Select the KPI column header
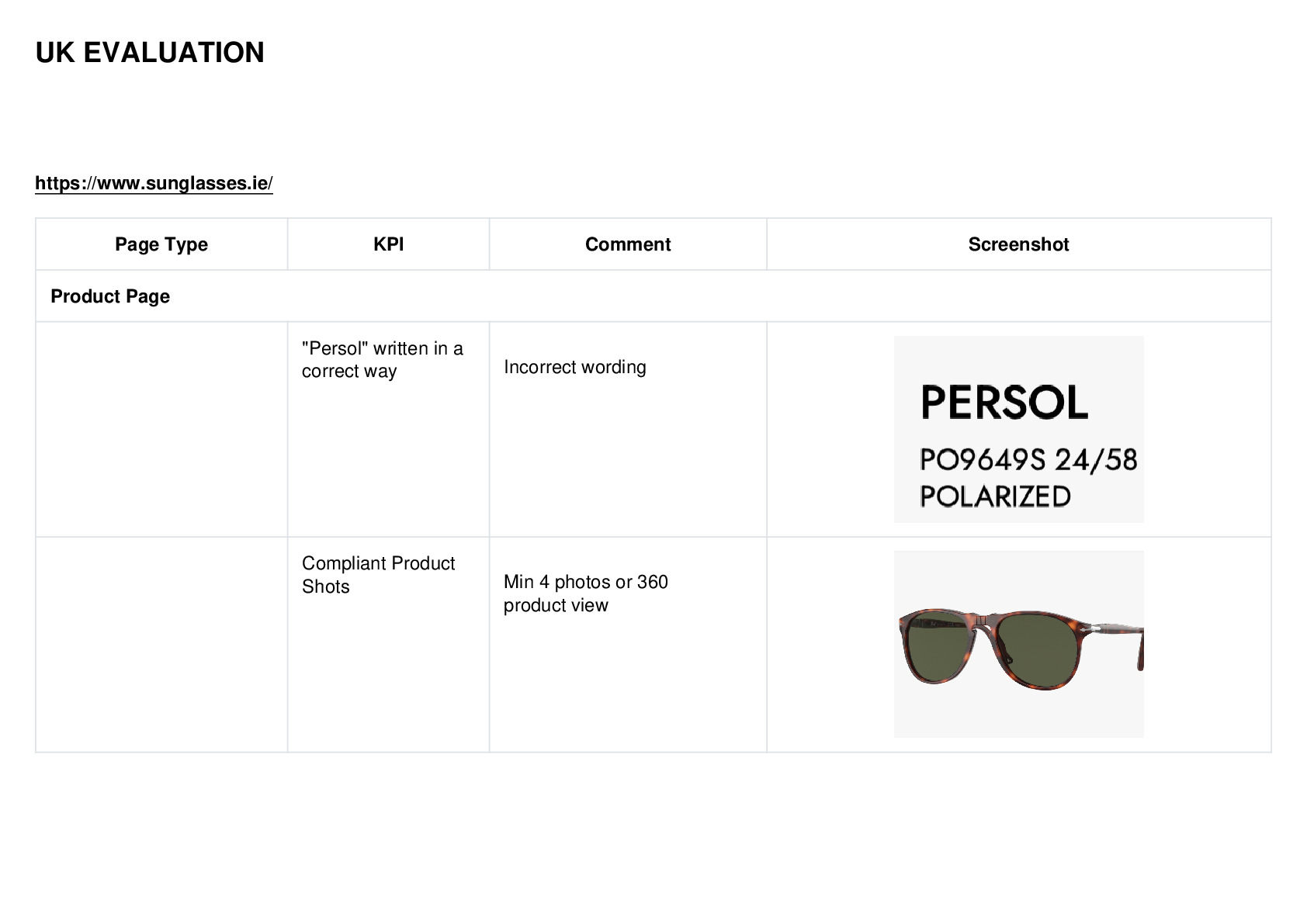Screen dimensions: 1307x924 pos(388,244)
